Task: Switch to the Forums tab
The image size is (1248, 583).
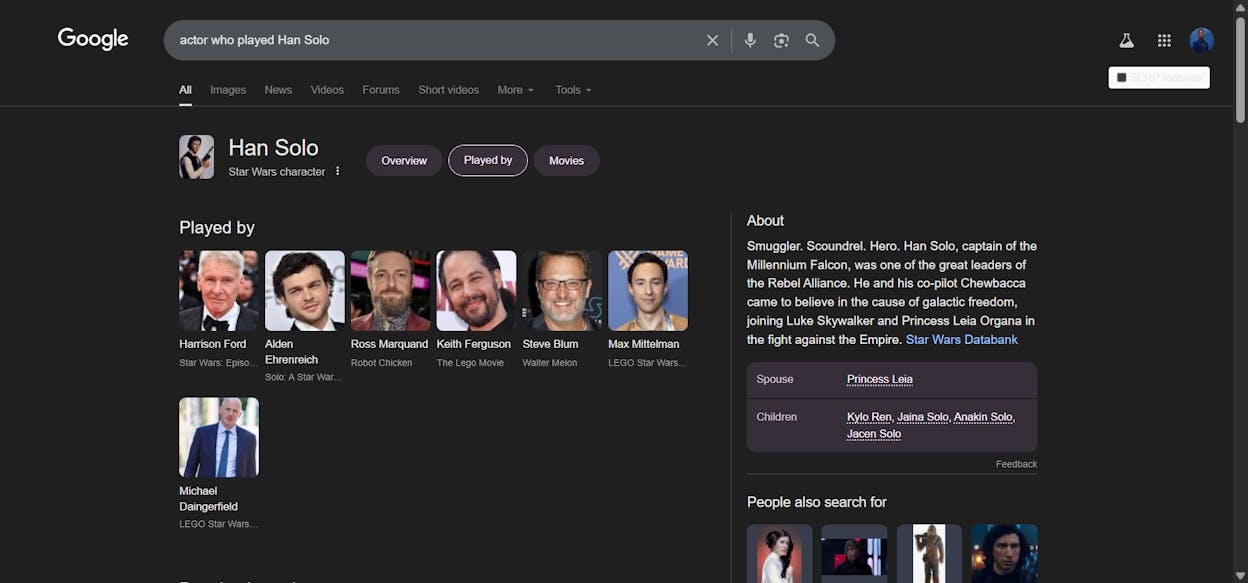Action: 381,90
